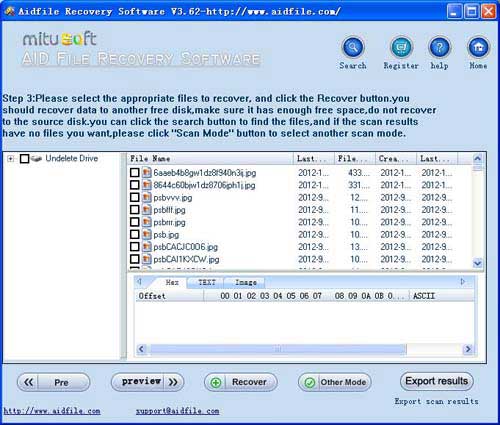Click file icon of 8644c60bjw1dz8706iph1j.jpg

tap(146, 185)
